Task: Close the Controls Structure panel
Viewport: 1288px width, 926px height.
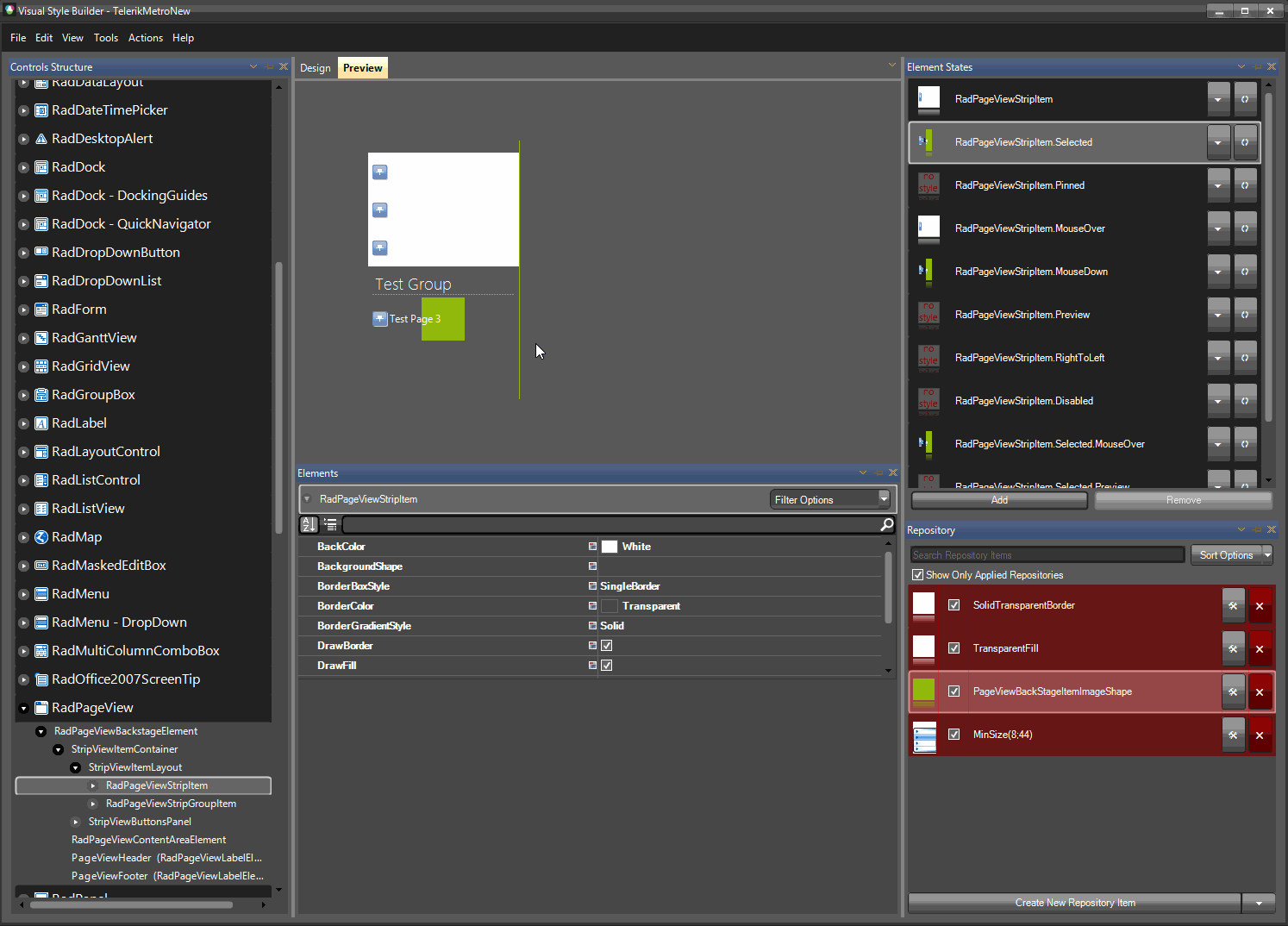Action: [284, 66]
